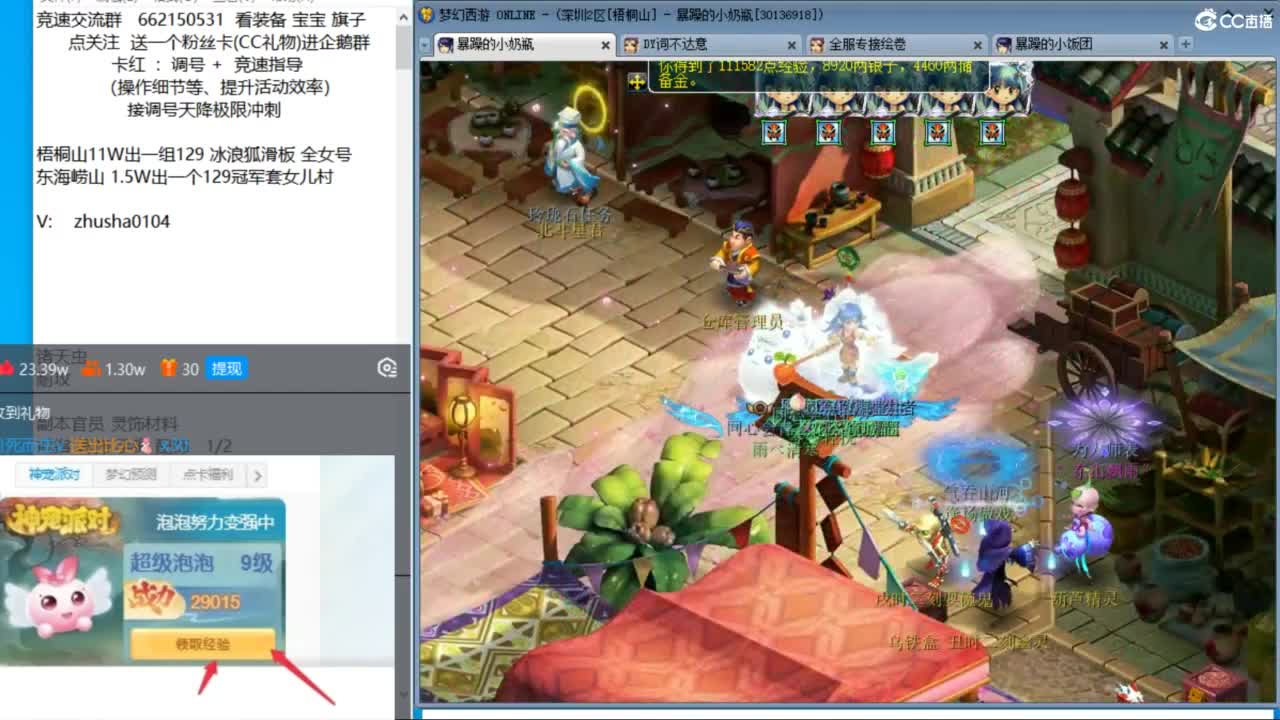This screenshot has height=720, width=1280.
Task: Switch to the 神宠派对 tab
Action: click(x=53, y=475)
